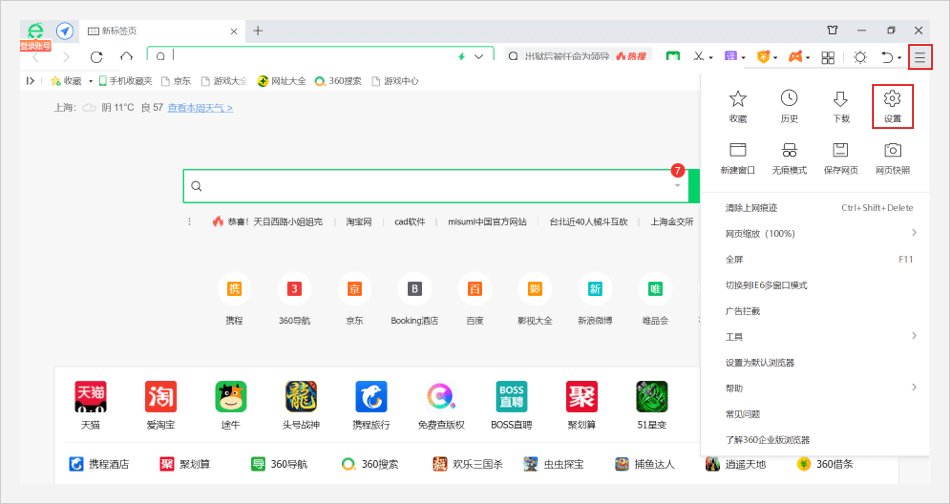Toggle 全屏 fullscreen mode
Screen dimensions: 950x504
735,259
